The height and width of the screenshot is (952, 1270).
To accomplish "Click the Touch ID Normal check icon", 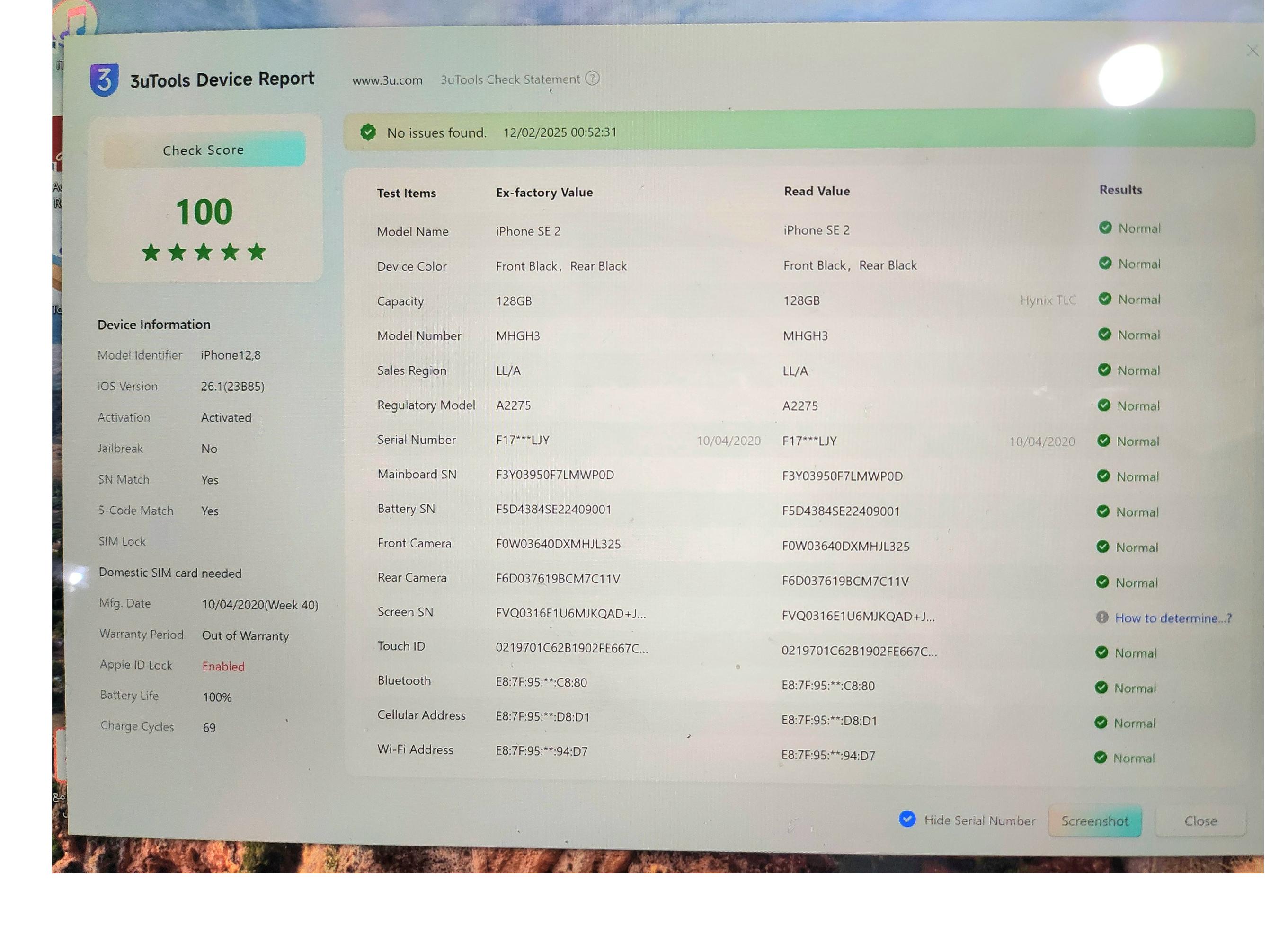I will [x=1101, y=652].
